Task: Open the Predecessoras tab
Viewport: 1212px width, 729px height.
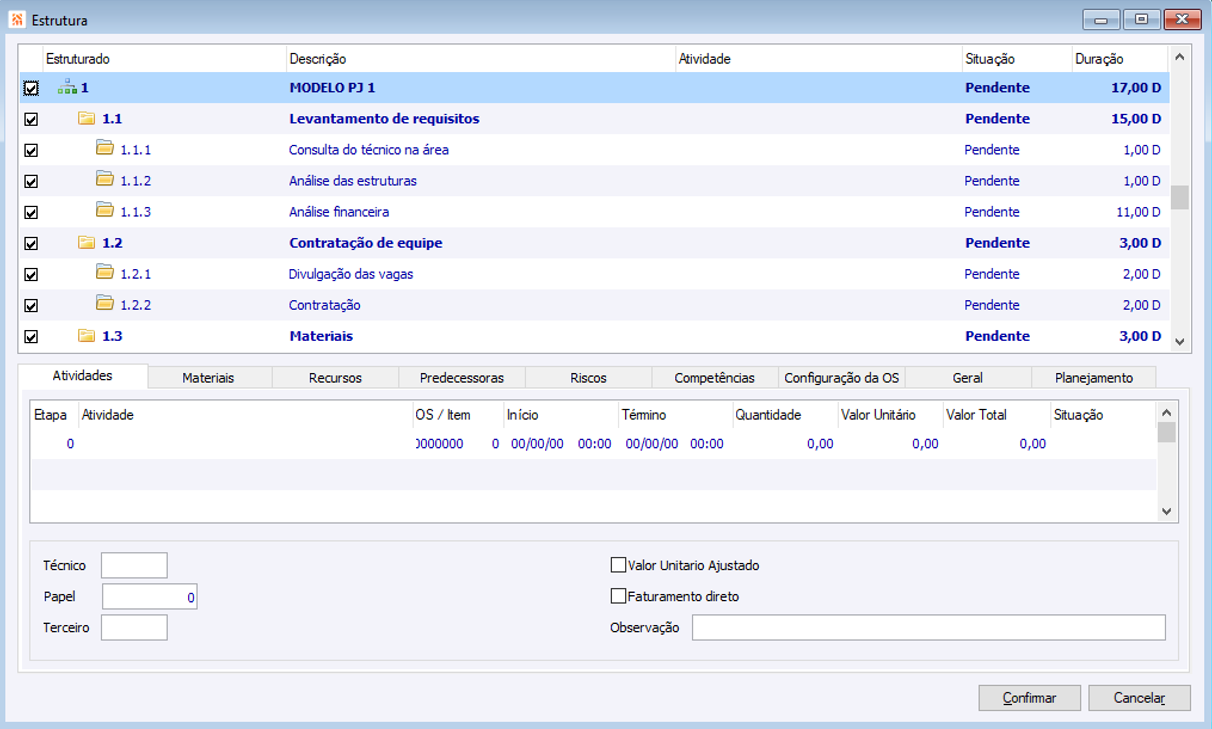Action: click(462, 378)
